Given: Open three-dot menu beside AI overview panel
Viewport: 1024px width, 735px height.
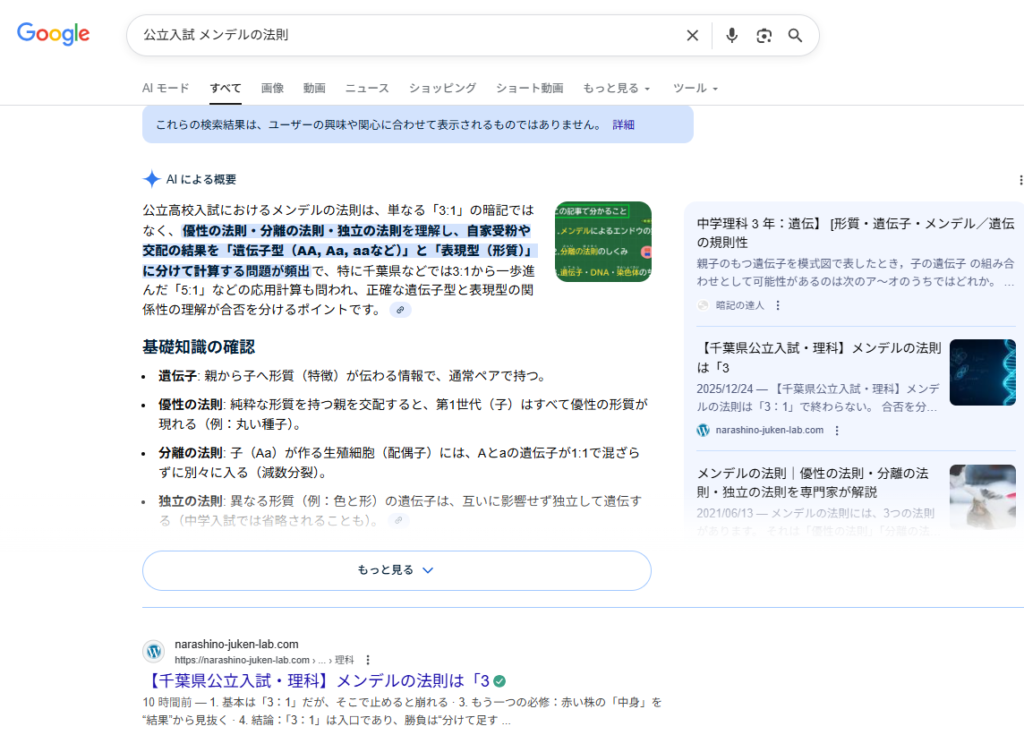Looking at the screenshot, I should (x=1020, y=180).
